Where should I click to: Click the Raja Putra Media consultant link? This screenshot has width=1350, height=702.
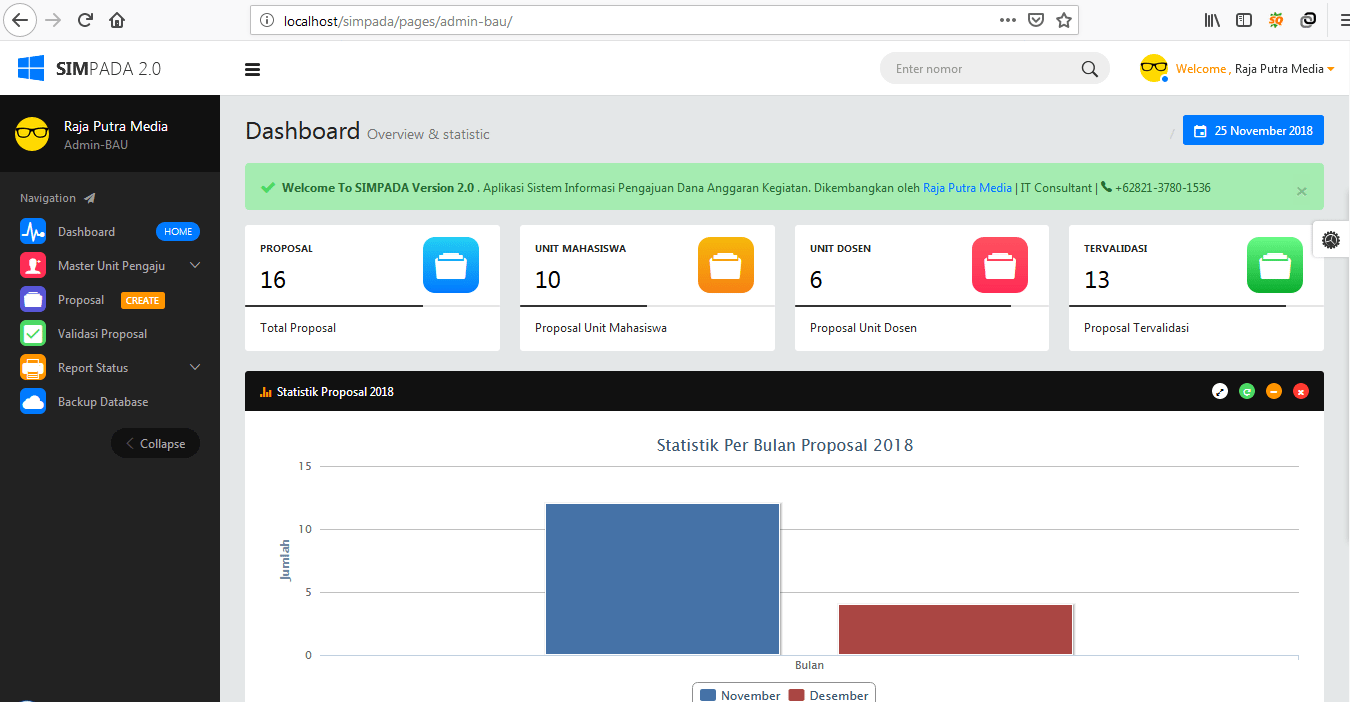coord(966,187)
